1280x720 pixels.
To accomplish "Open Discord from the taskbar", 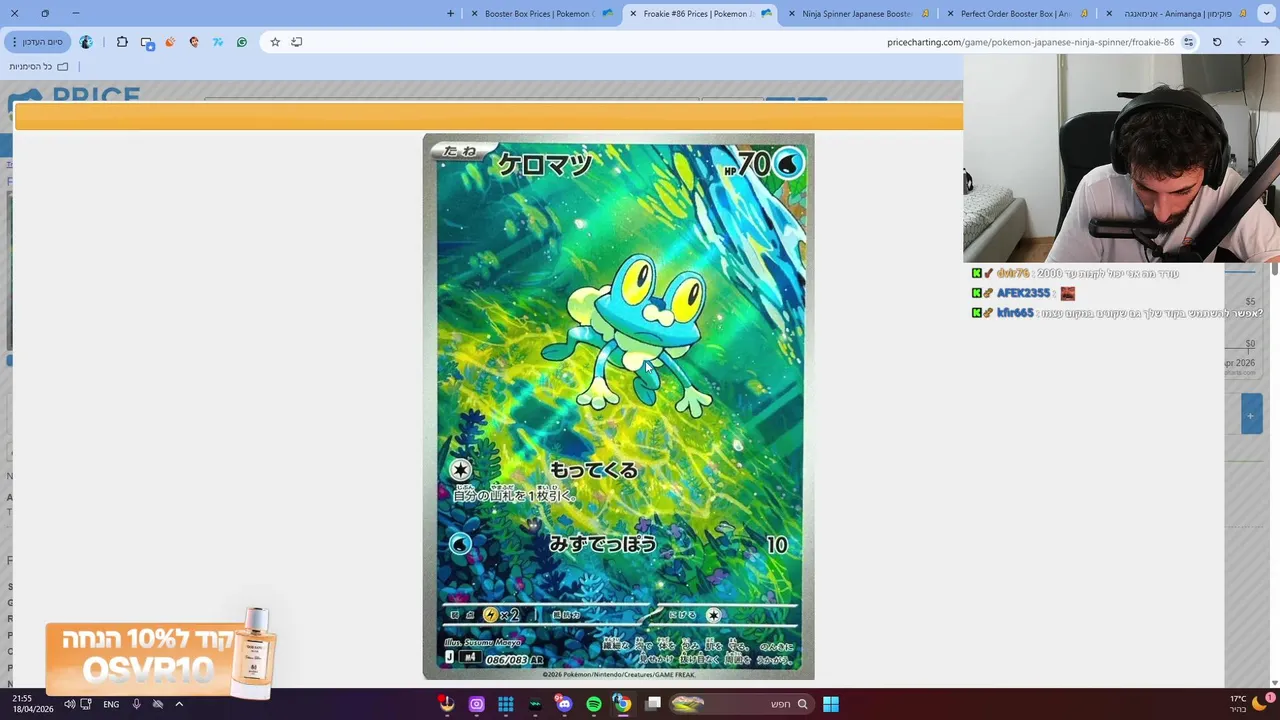I will coord(564,704).
